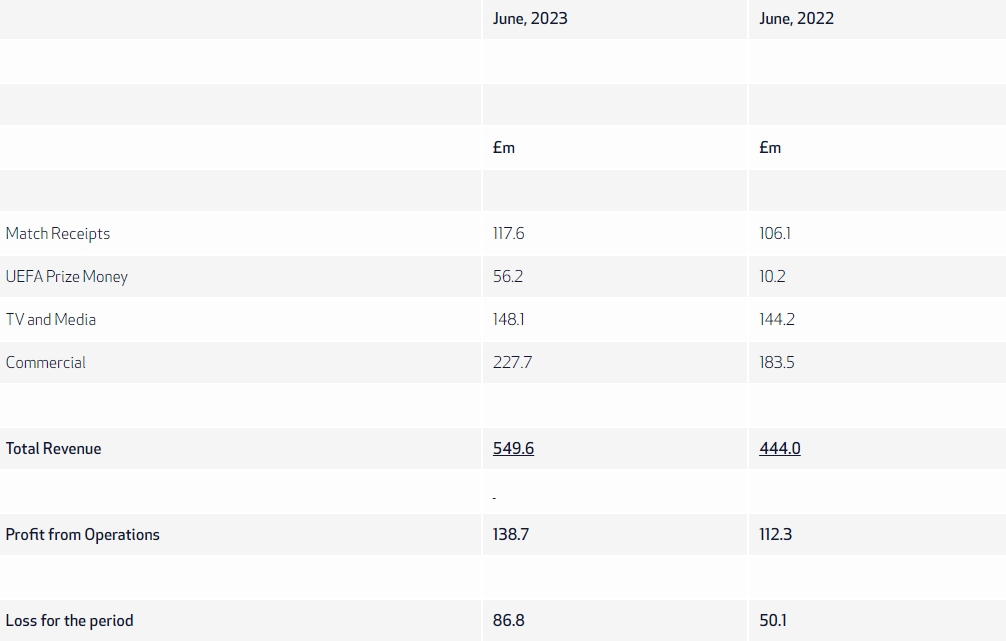Click the June, 2023 column header

click(530, 19)
